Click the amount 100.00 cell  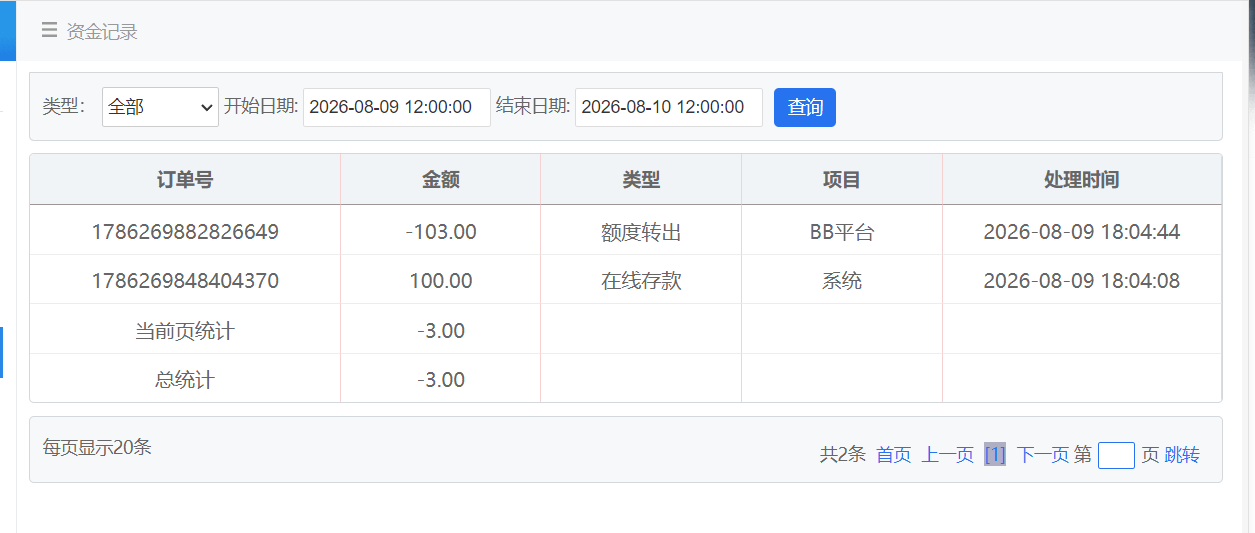pos(441,281)
